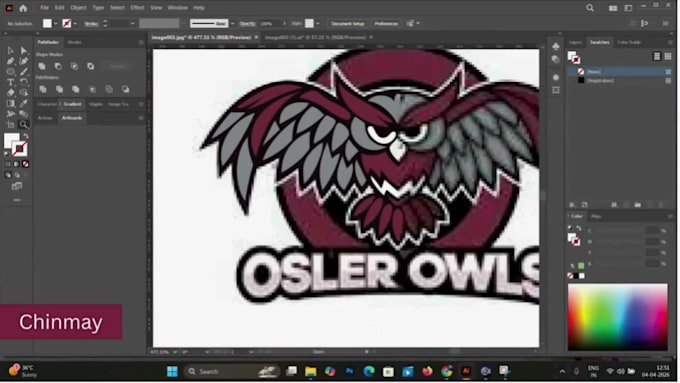
Task: Click the Change Screen Mode icon
Action: coord(17,186)
